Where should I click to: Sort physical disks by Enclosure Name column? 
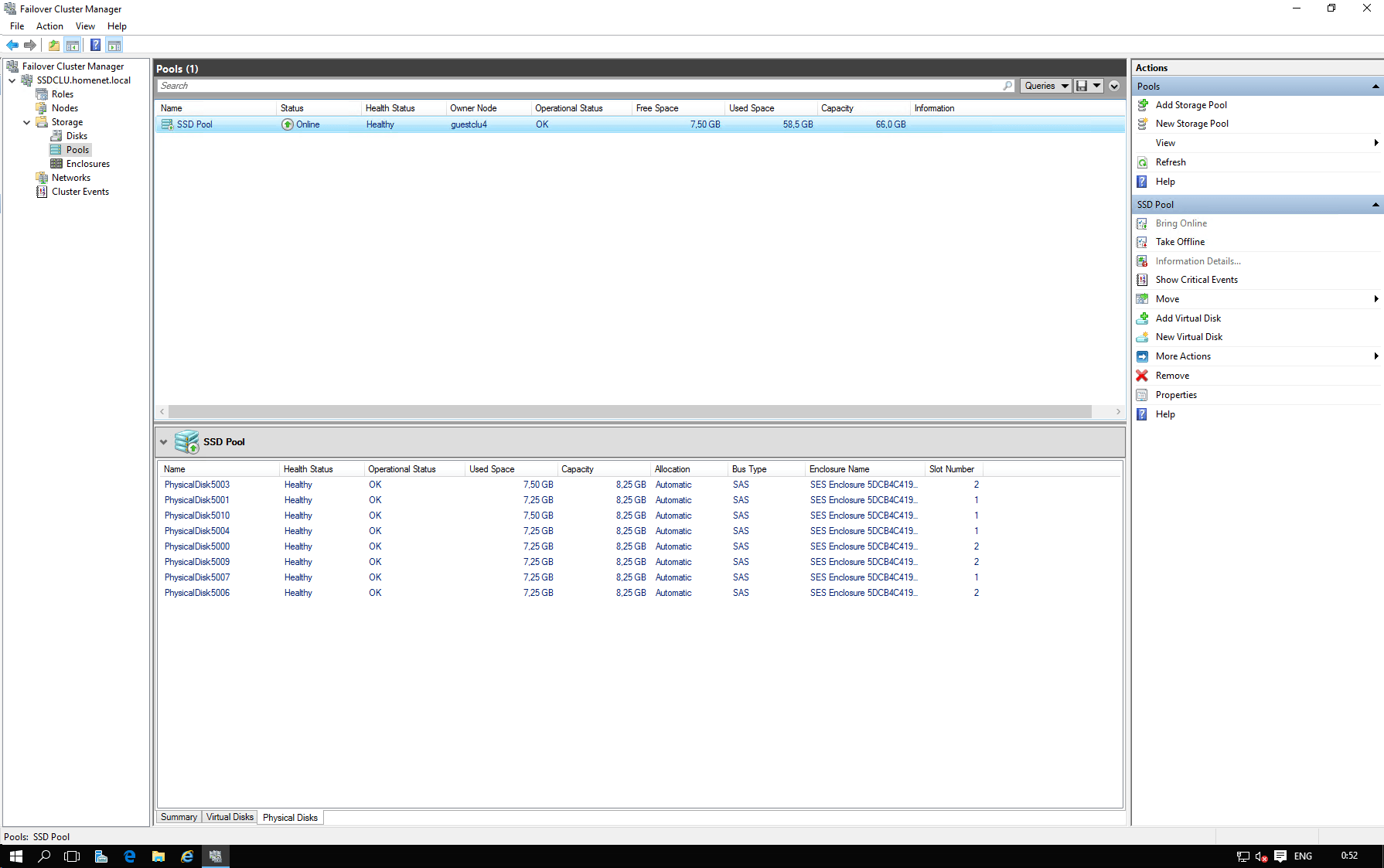point(864,469)
